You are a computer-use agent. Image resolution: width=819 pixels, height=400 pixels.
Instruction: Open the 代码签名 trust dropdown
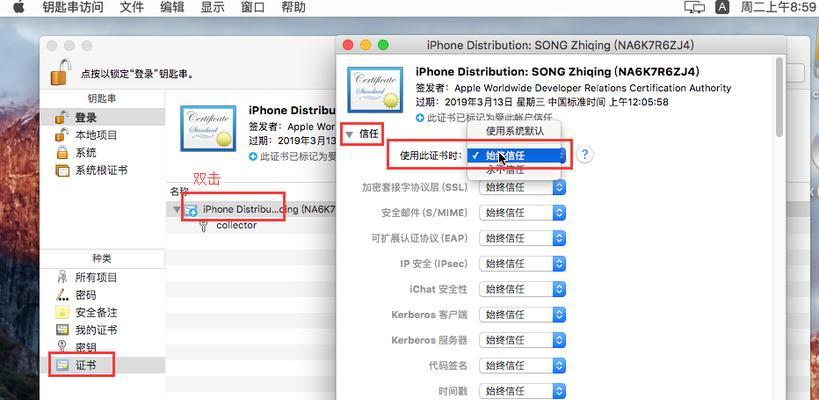(x=522, y=366)
